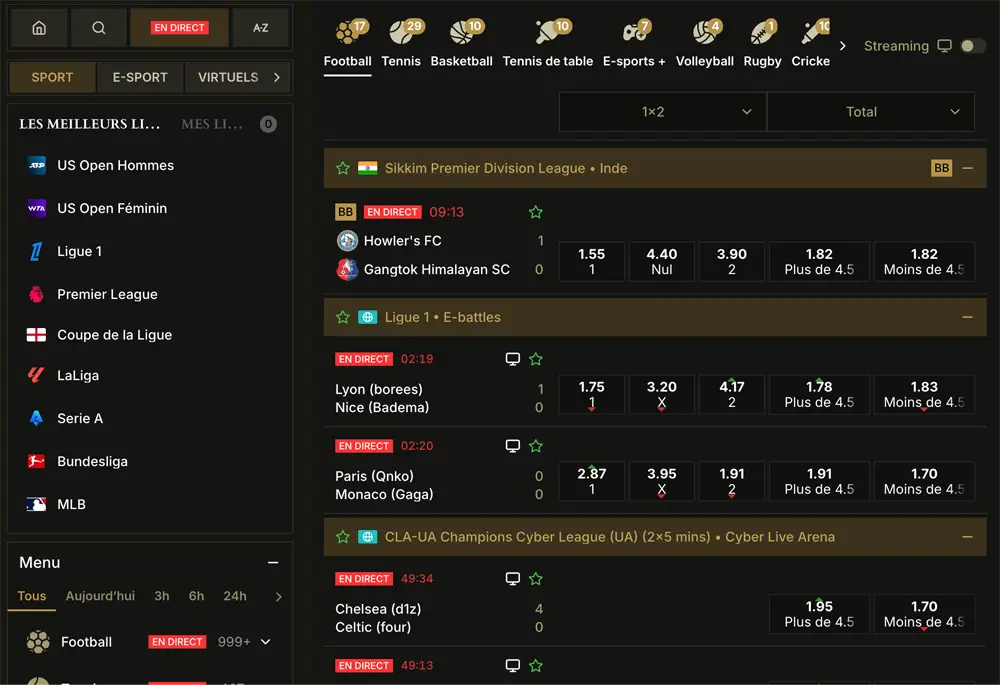Bet 4.40 Nul on Howler's FC match
The image size is (1000, 685).
(661, 261)
